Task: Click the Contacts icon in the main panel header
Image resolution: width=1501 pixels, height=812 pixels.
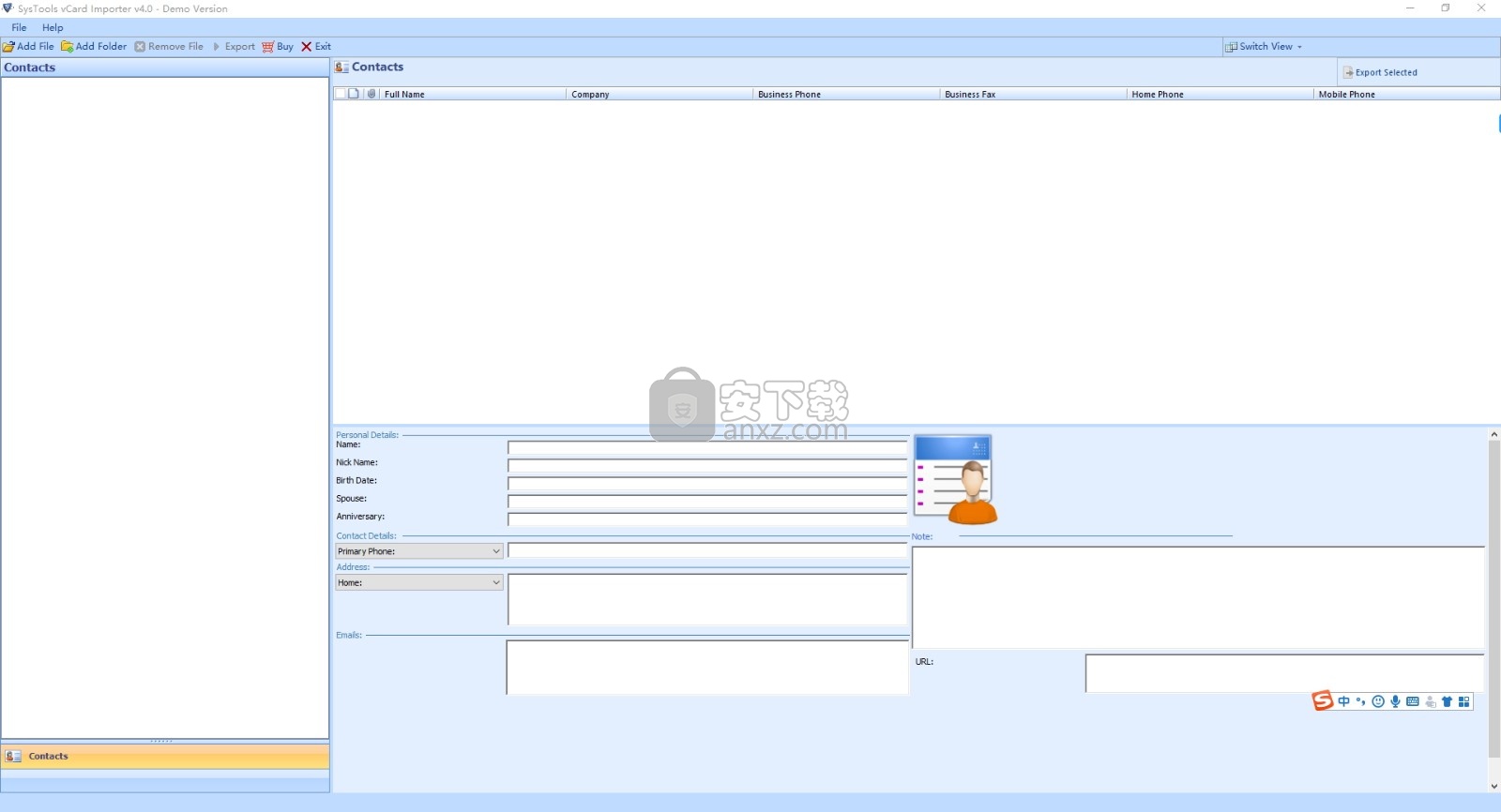Action: [x=341, y=67]
